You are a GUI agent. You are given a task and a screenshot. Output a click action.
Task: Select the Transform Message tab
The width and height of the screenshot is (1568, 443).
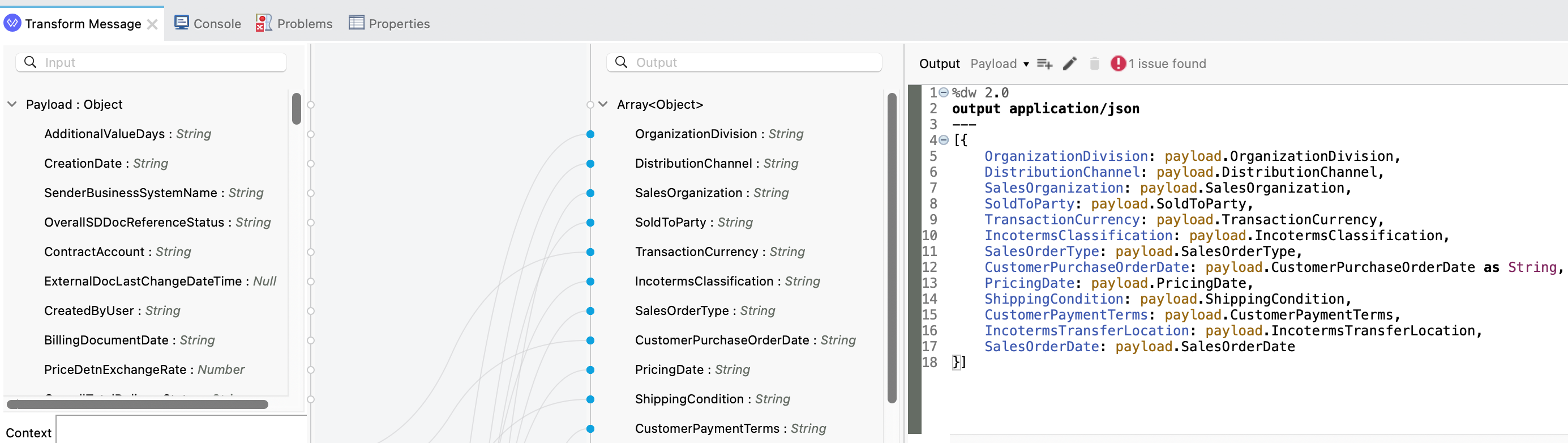83,24
